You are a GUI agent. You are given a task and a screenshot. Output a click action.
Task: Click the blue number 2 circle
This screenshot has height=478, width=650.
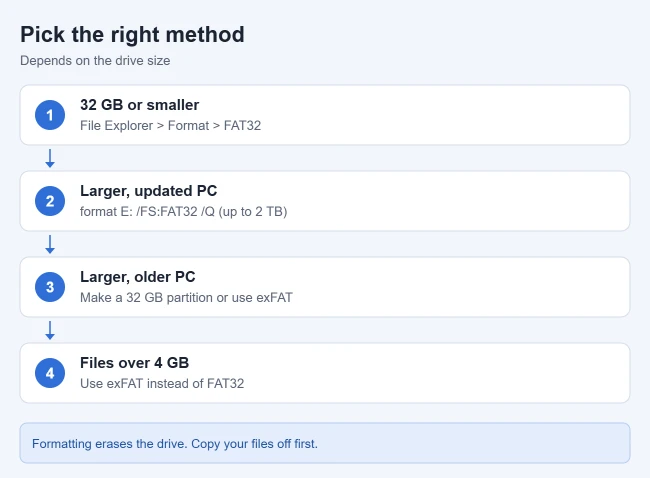point(50,201)
